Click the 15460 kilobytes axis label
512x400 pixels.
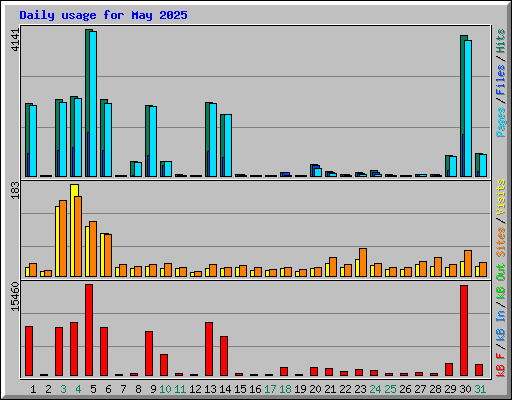[x=15, y=297]
